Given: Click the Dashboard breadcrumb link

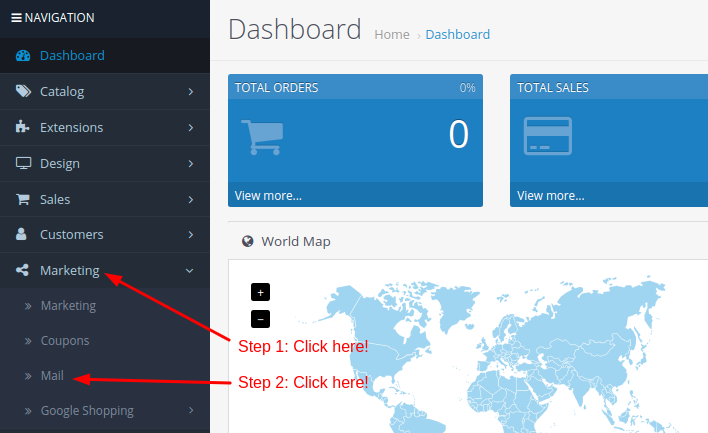Looking at the screenshot, I should coord(457,35).
